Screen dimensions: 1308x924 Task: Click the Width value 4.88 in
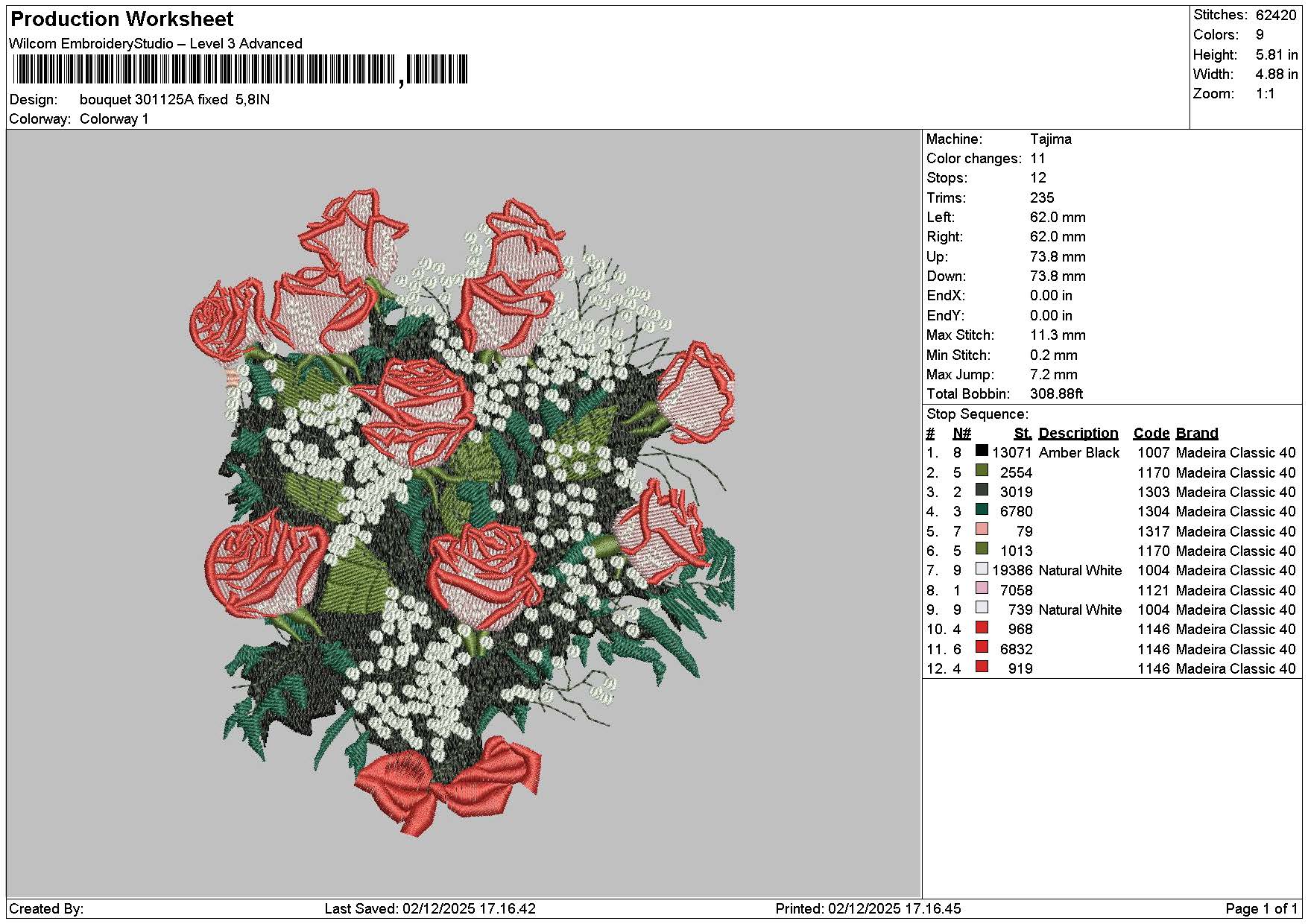pyautogui.click(x=1276, y=75)
